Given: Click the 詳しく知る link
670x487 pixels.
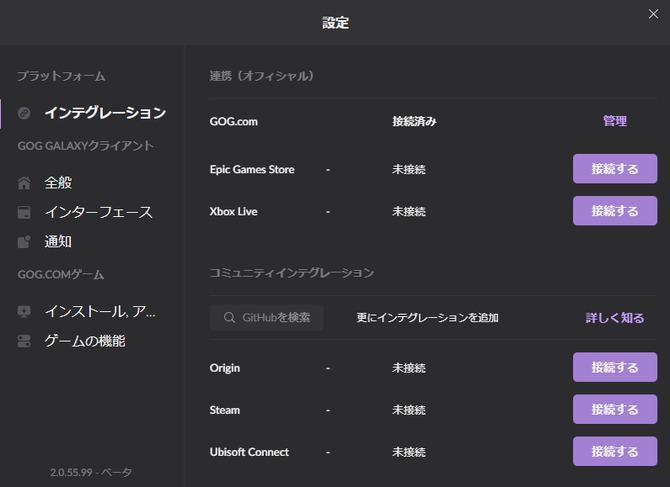Looking at the screenshot, I should (x=615, y=318).
